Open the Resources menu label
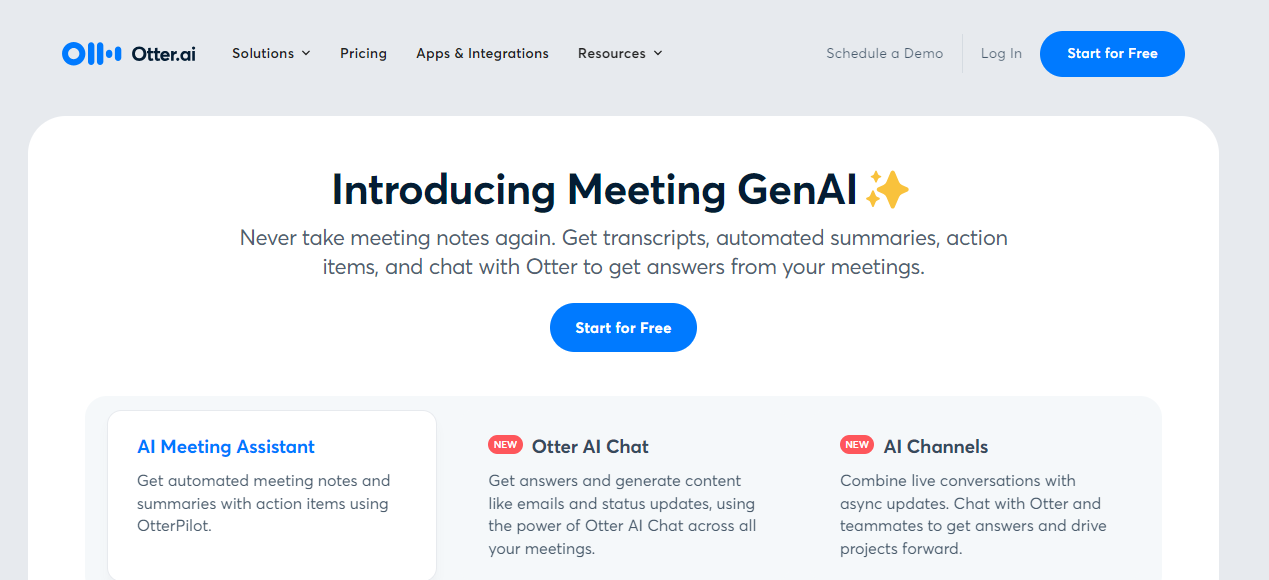1269x580 pixels. [611, 53]
